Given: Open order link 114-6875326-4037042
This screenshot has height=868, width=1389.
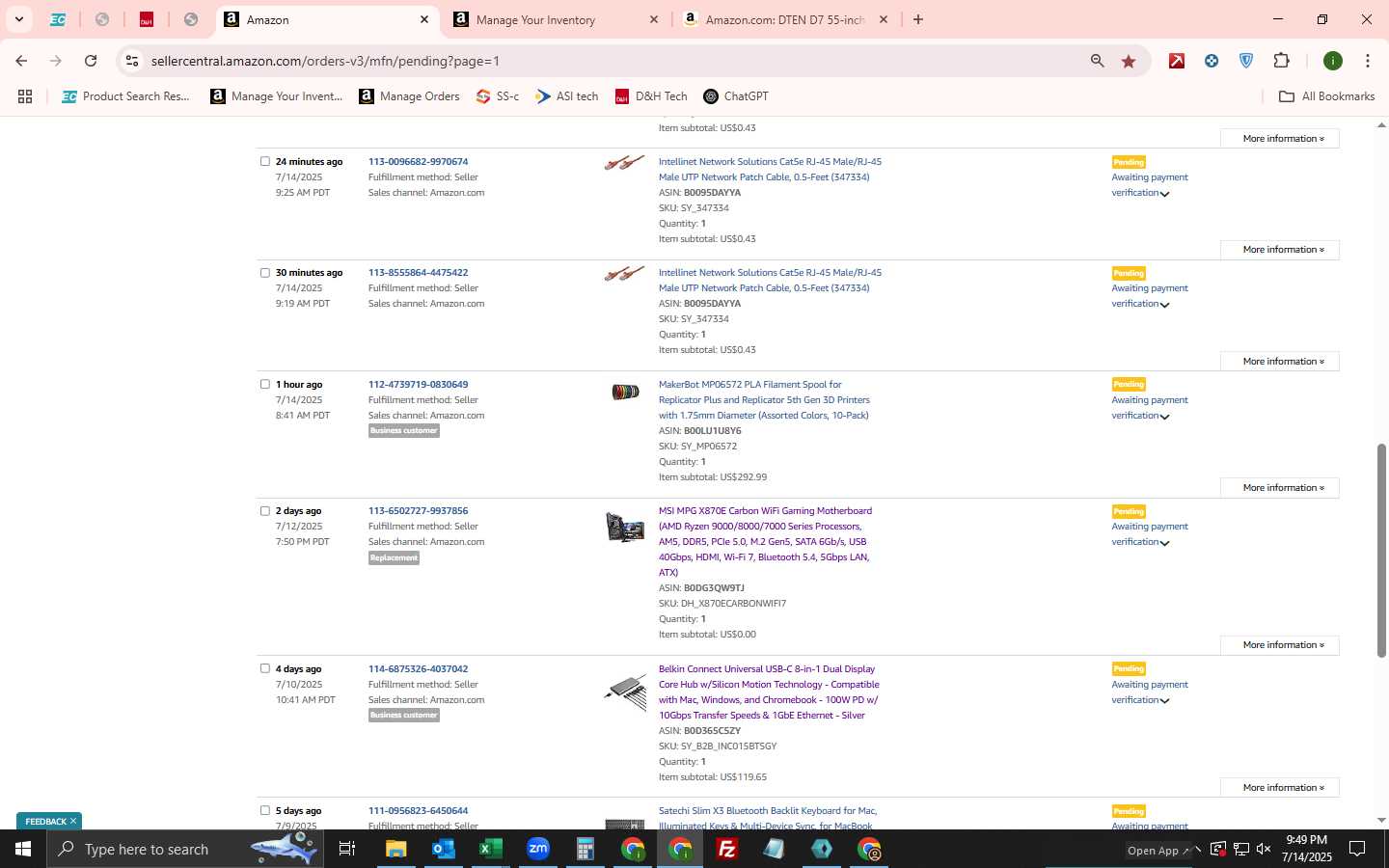Looking at the screenshot, I should click(418, 668).
